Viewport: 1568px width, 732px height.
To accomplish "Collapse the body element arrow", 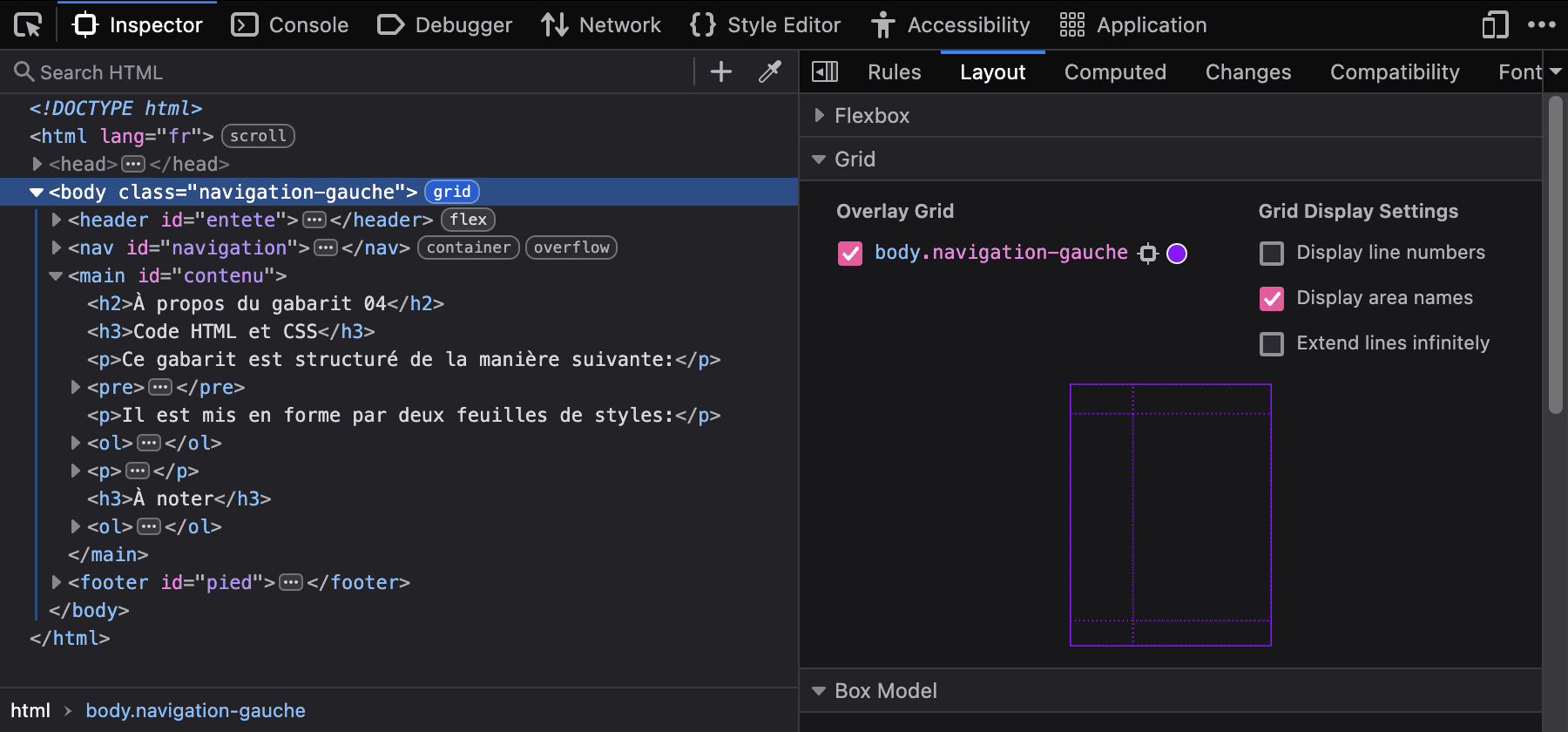I will click(37, 192).
